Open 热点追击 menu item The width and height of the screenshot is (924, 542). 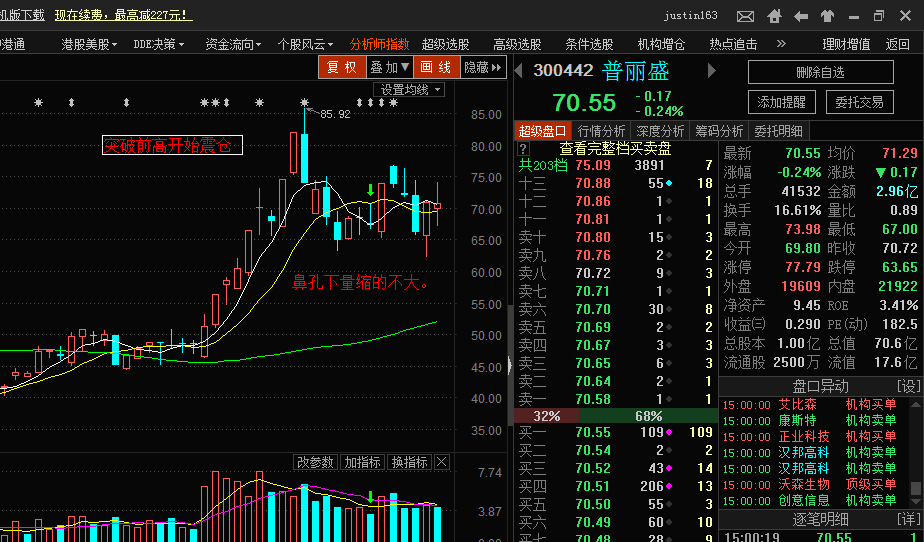(x=733, y=44)
